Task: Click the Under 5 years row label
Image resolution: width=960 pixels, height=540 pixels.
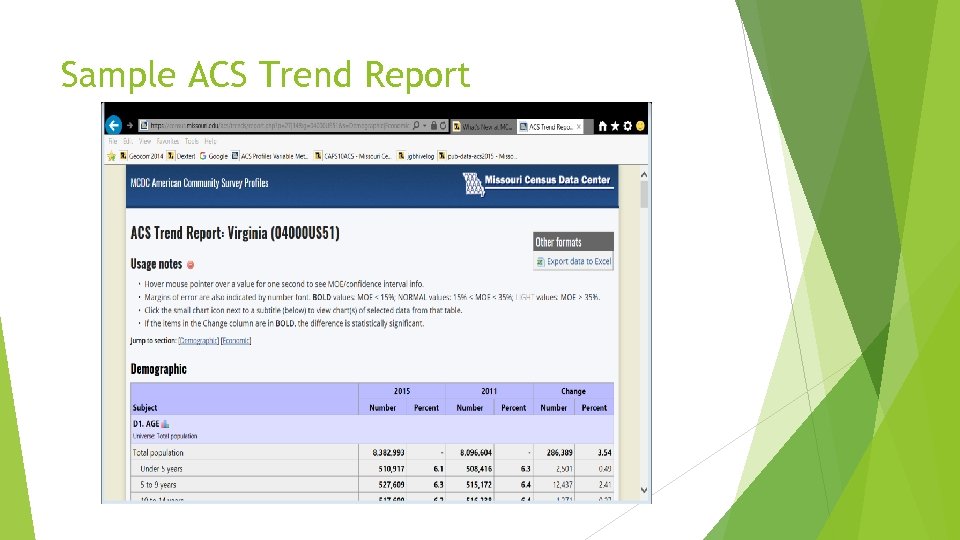Action: point(161,469)
